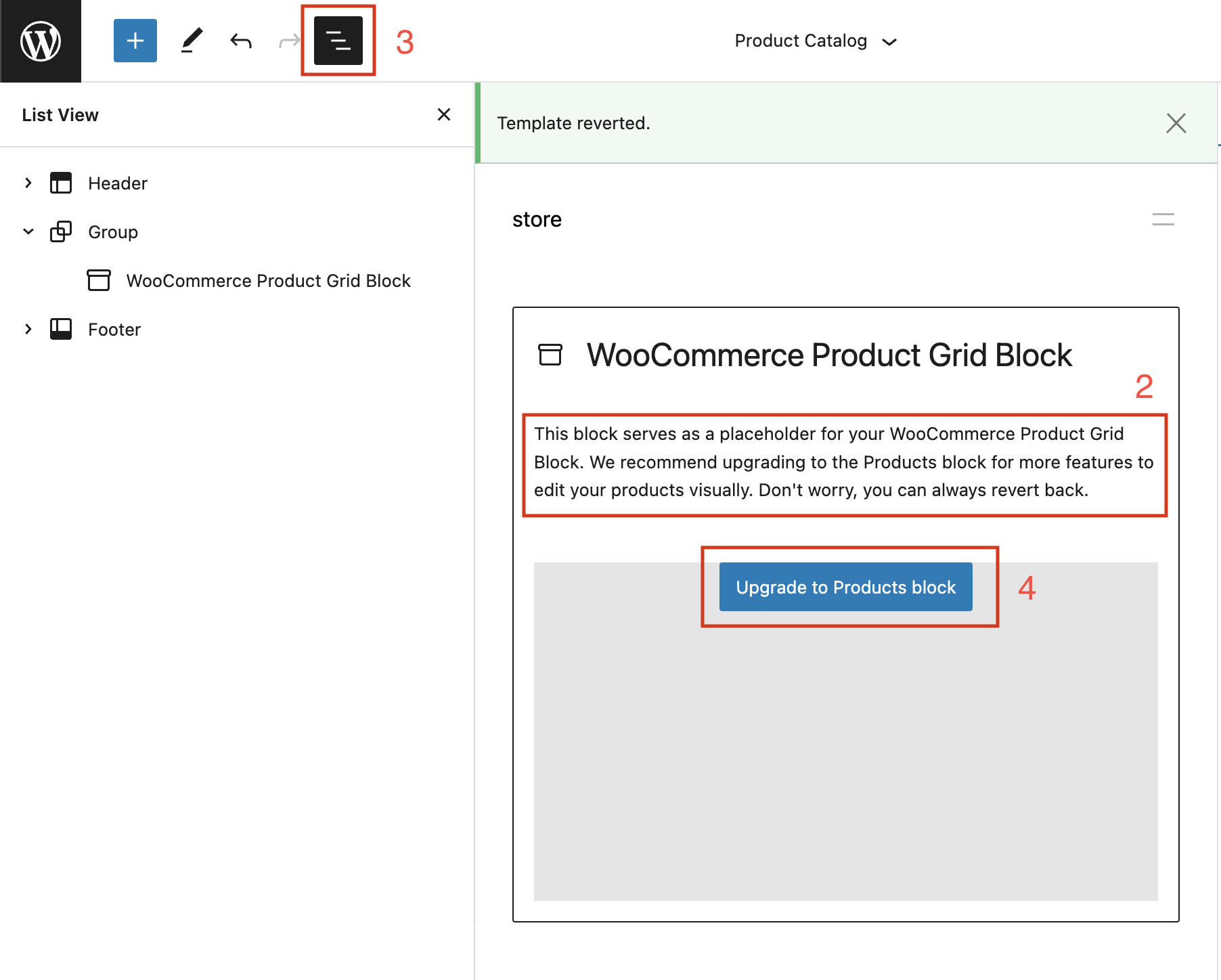Dismiss the Template reverted notice
The height and width of the screenshot is (980, 1221).
click(1176, 123)
